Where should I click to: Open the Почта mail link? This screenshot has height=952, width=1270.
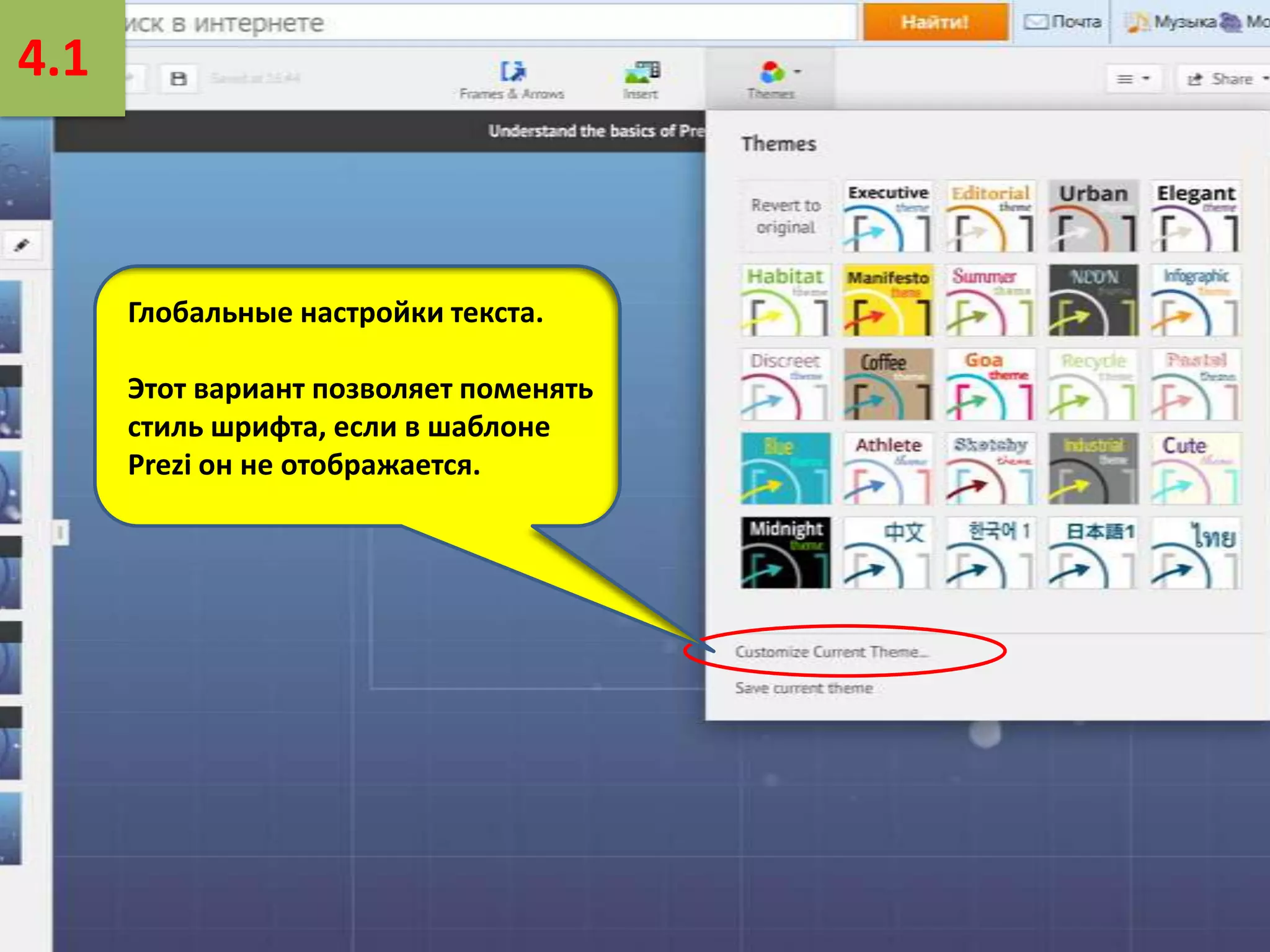point(1063,22)
